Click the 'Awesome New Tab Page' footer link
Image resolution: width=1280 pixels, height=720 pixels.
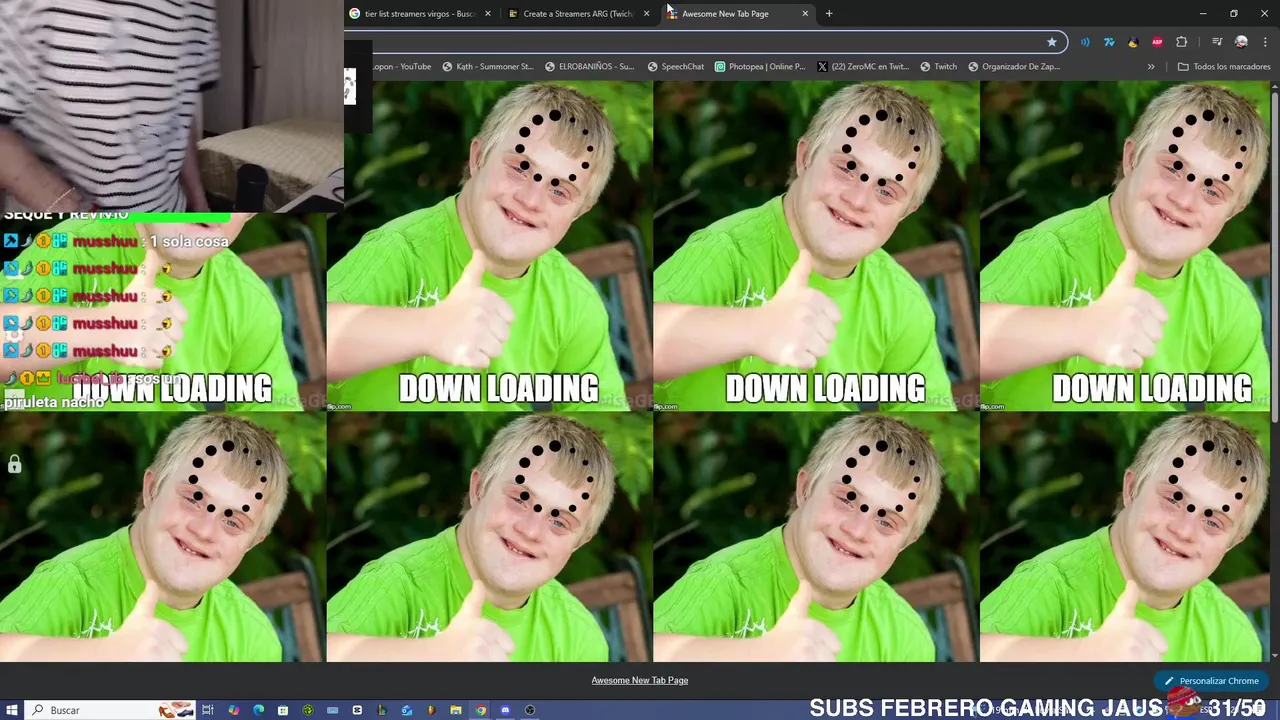click(x=640, y=680)
